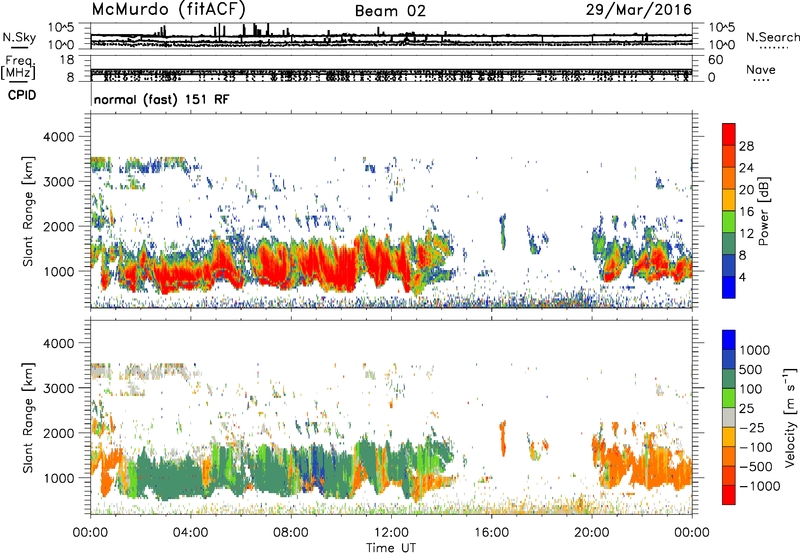
Task: Click the 'Beam 02' heading
Action: click(390, 11)
